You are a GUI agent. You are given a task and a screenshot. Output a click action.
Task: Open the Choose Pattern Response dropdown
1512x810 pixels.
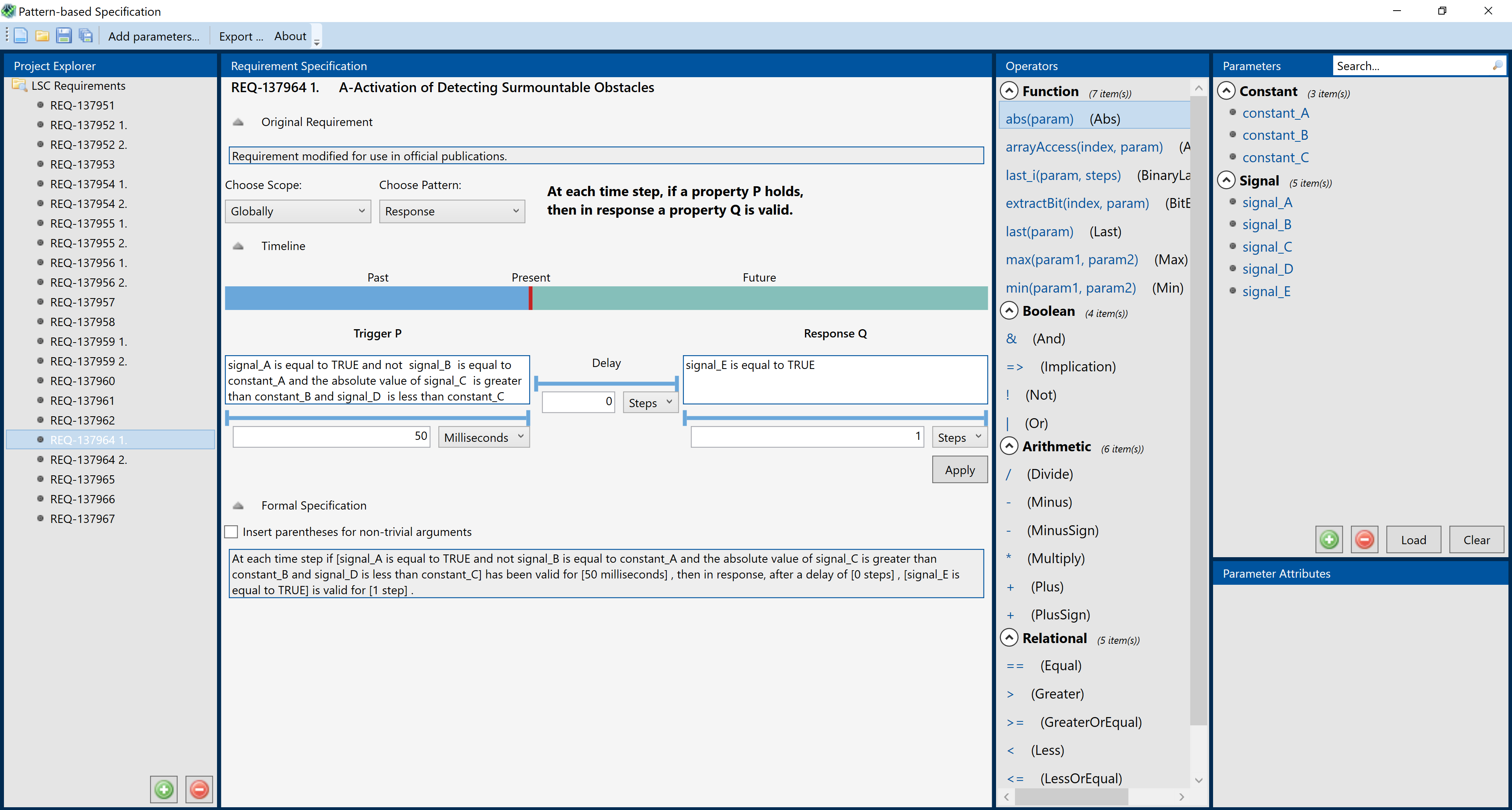tap(451, 211)
